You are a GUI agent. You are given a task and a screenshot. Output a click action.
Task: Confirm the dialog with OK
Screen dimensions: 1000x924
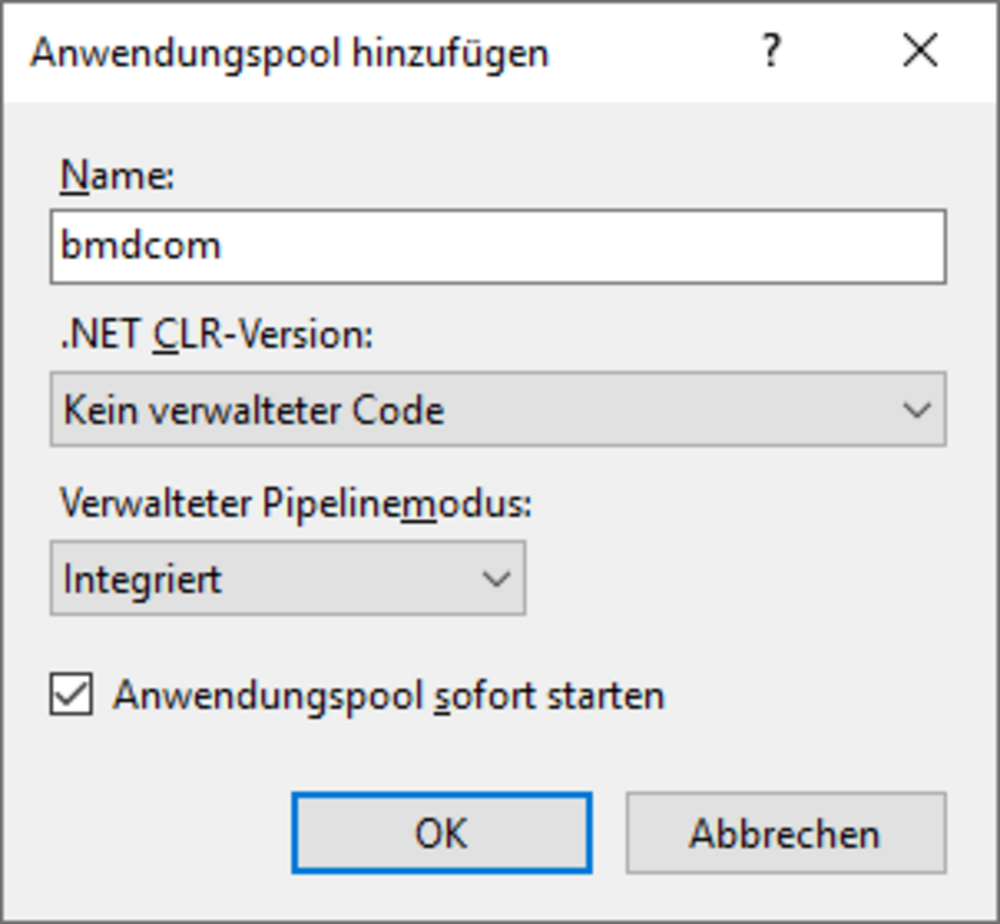[x=441, y=833]
